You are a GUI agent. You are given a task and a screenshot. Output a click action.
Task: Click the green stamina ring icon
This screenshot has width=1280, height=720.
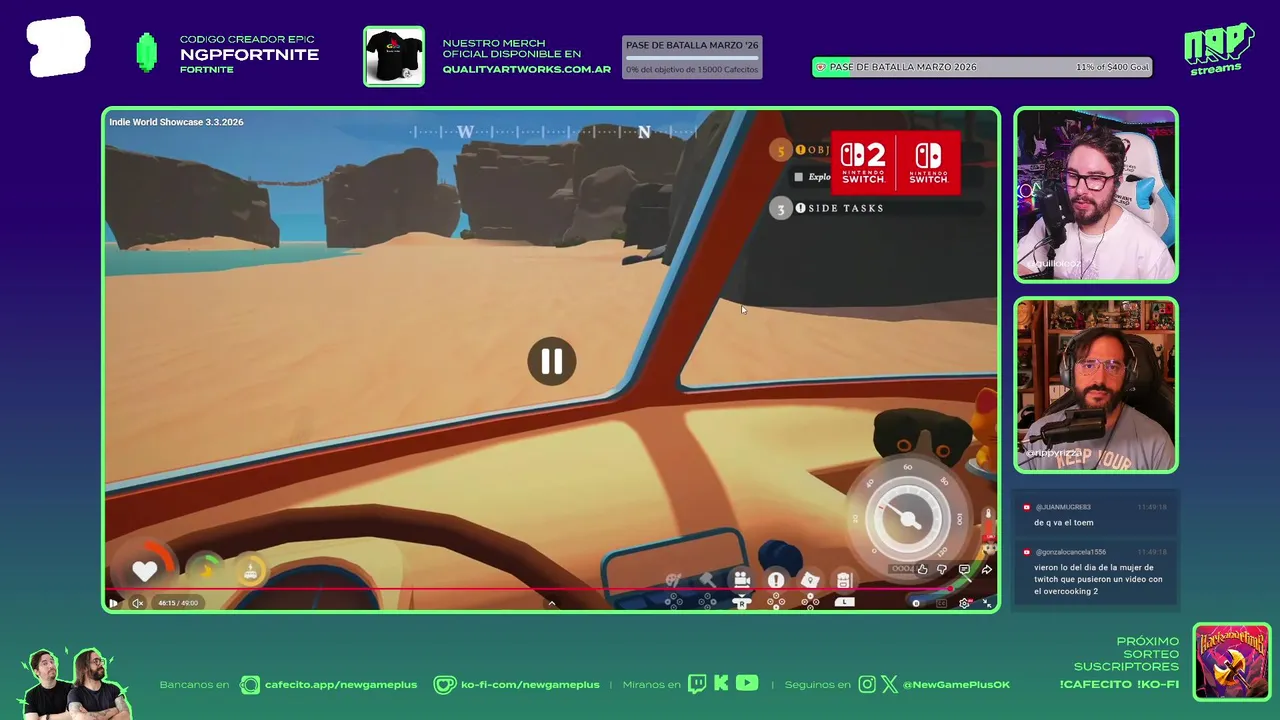206,570
